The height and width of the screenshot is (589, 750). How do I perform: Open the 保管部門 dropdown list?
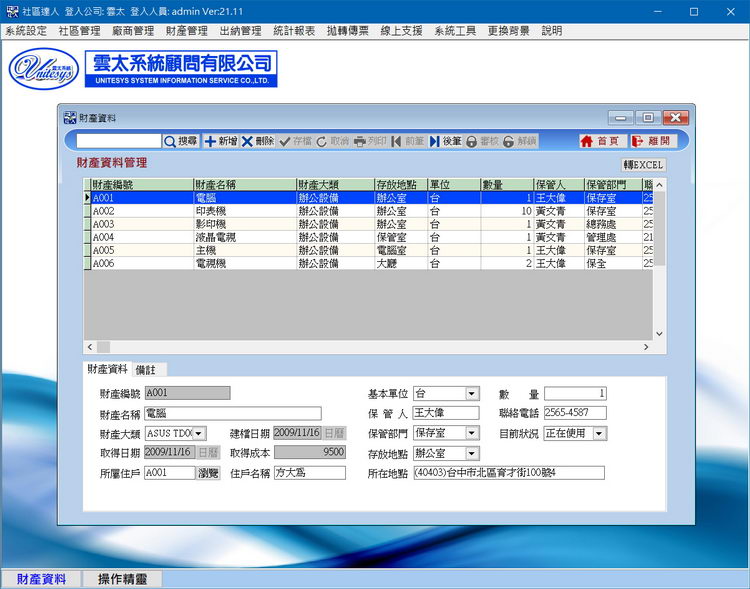[472, 433]
